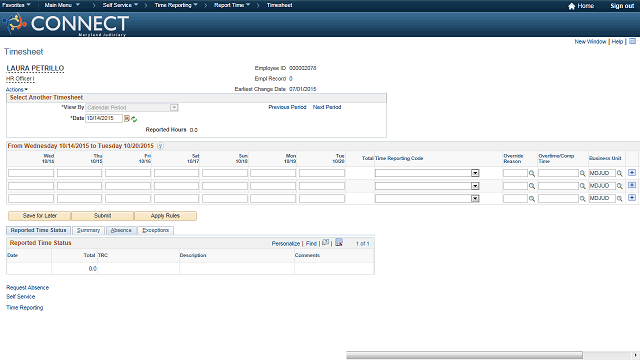The width and height of the screenshot is (640, 360).
Task: Switch to the Exceptions tab
Action: (156, 231)
